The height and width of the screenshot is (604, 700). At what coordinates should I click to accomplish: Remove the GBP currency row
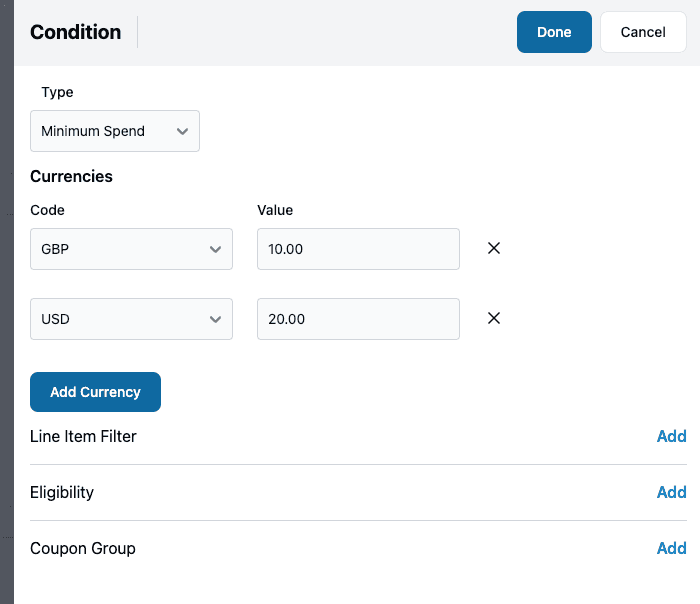point(493,249)
